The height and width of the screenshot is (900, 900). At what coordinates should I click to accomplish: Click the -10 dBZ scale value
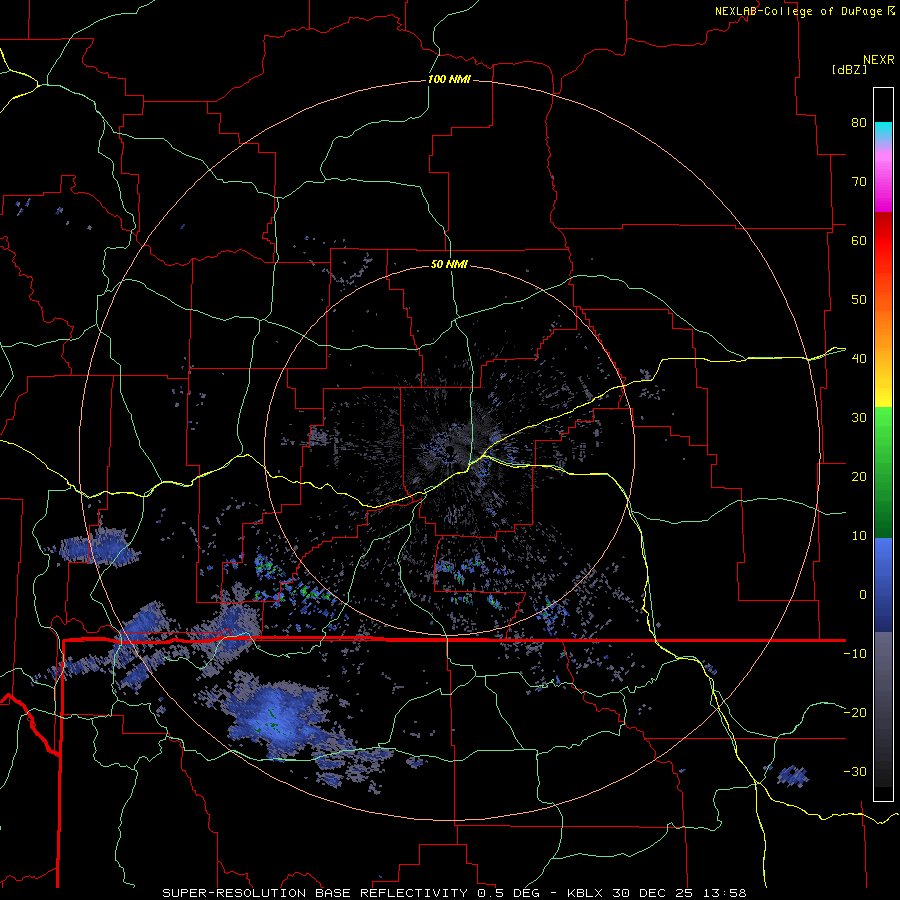pos(855,653)
